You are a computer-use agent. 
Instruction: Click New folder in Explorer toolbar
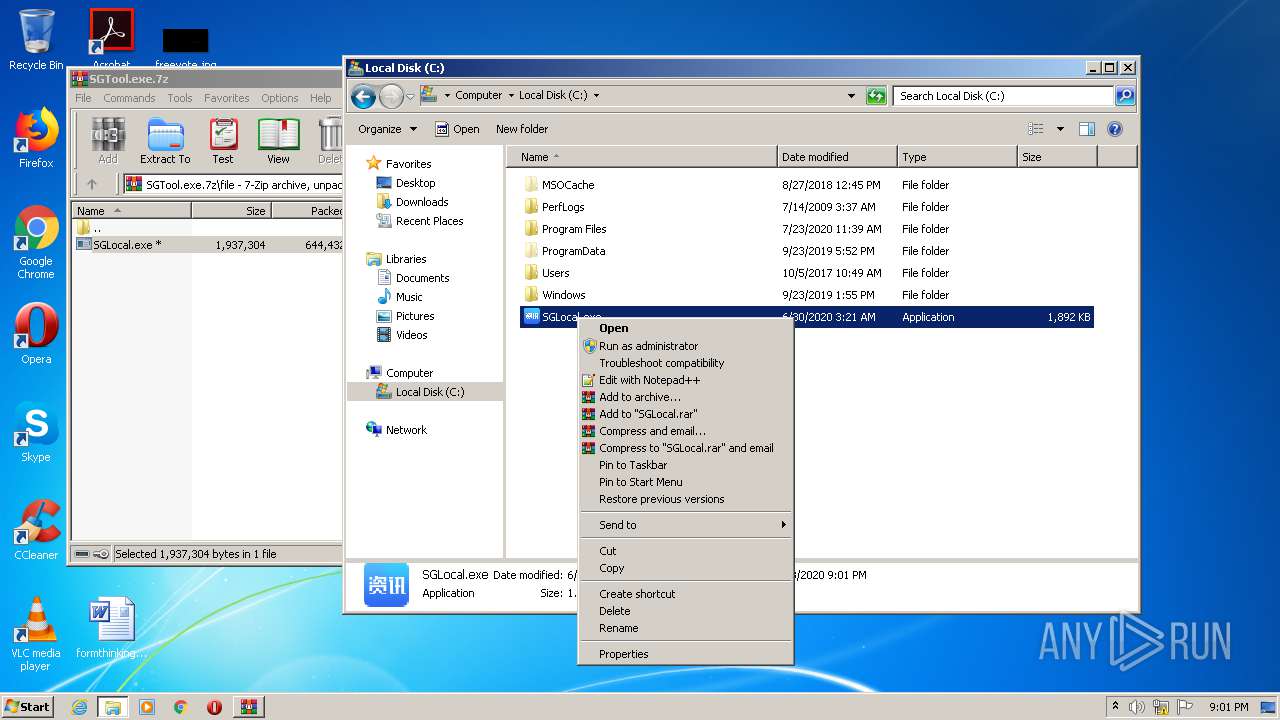click(522, 129)
